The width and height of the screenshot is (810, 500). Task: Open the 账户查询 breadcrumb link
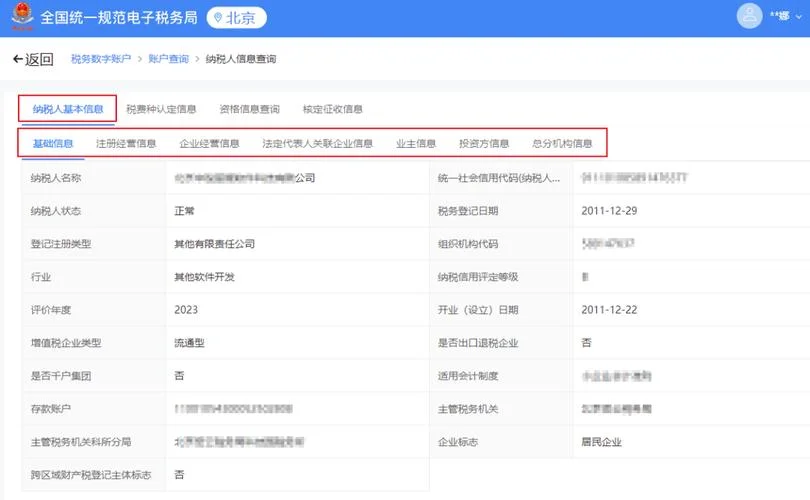coord(168,59)
